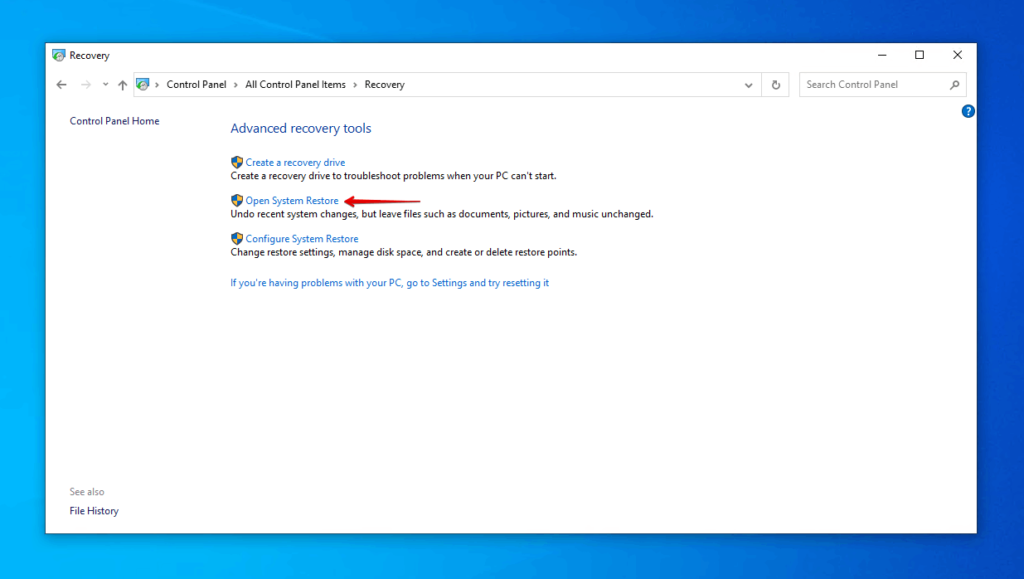This screenshot has height=579, width=1024.
Task: Click the refresh icon in the address bar
Action: pos(776,84)
